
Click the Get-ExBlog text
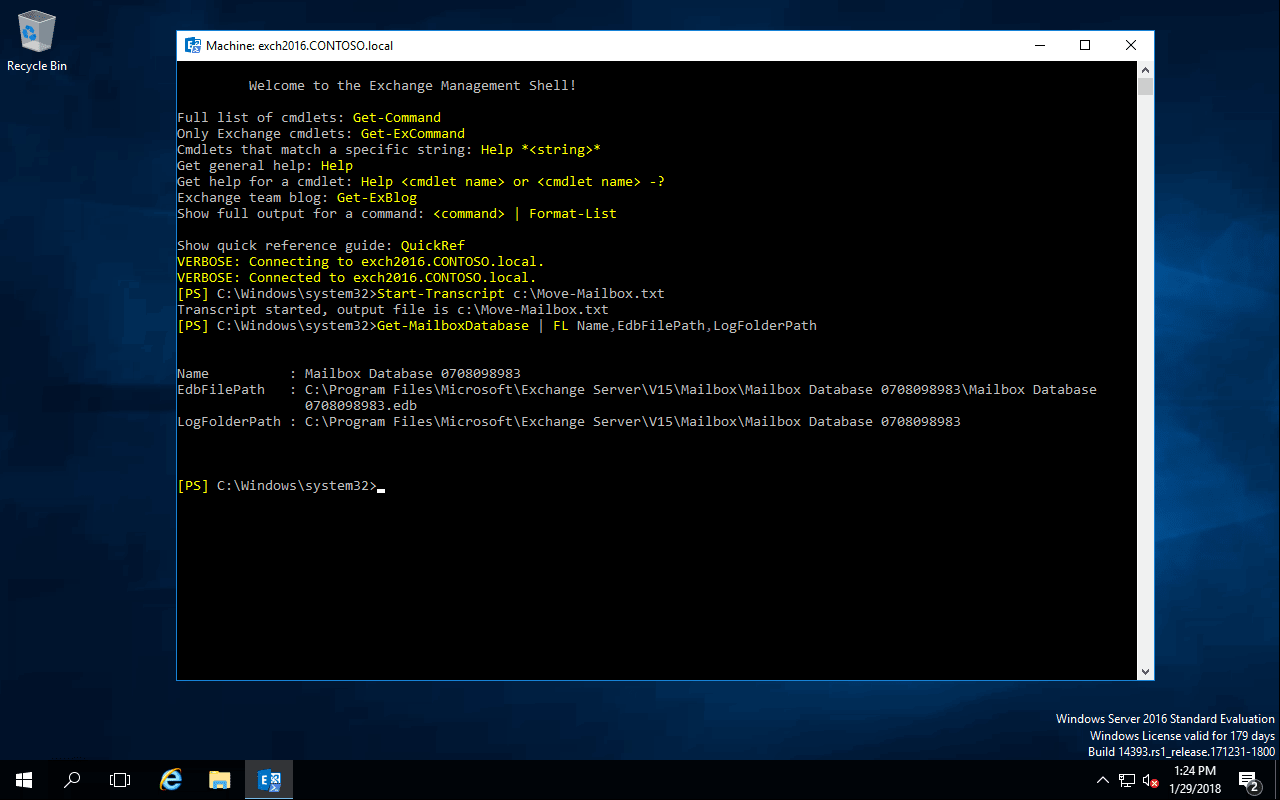(x=377, y=198)
